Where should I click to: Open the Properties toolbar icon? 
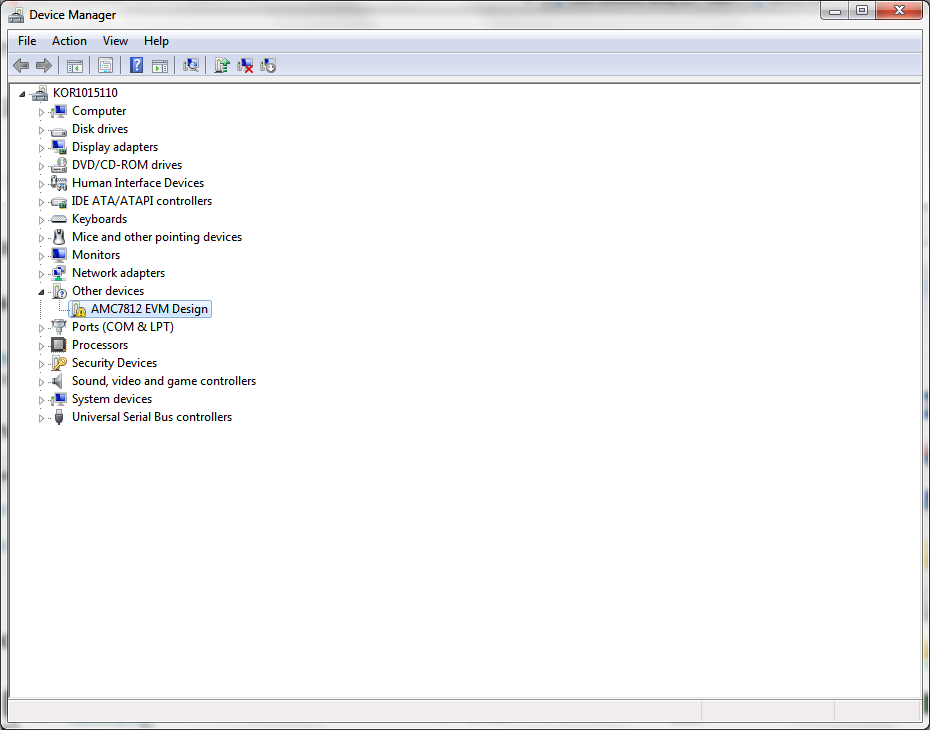pyautogui.click(x=106, y=65)
